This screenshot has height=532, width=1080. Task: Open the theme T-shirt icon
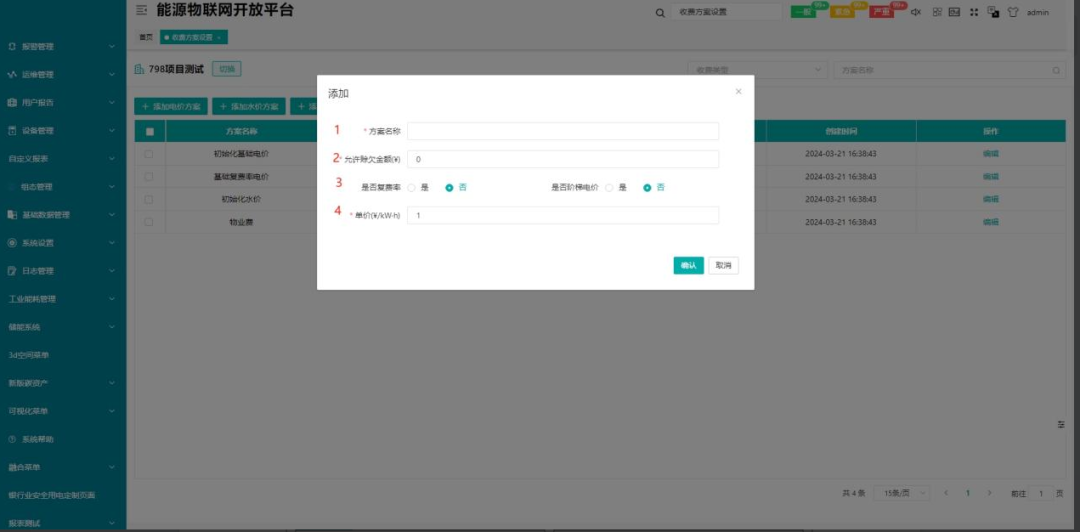[1012, 12]
